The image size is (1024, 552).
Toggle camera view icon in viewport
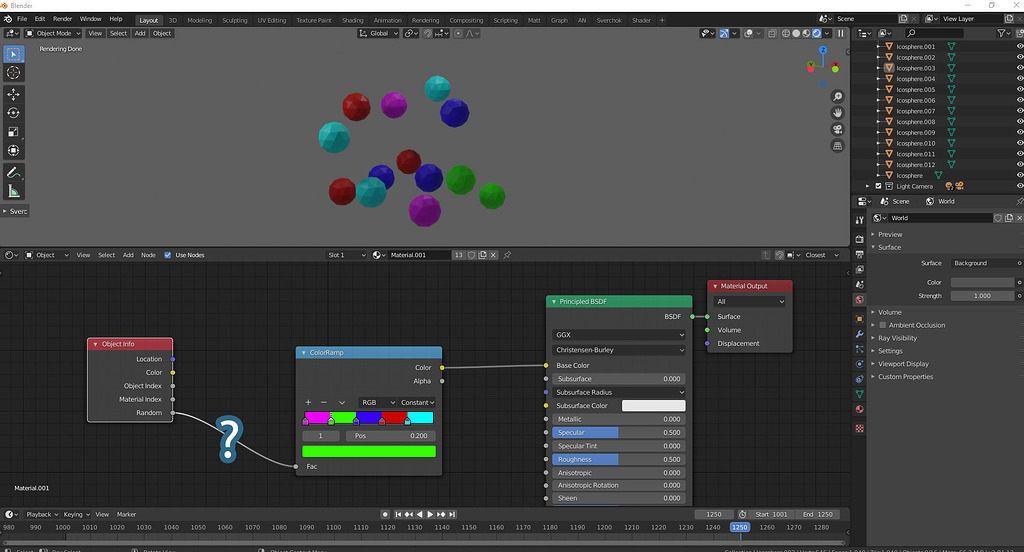(837, 129)
